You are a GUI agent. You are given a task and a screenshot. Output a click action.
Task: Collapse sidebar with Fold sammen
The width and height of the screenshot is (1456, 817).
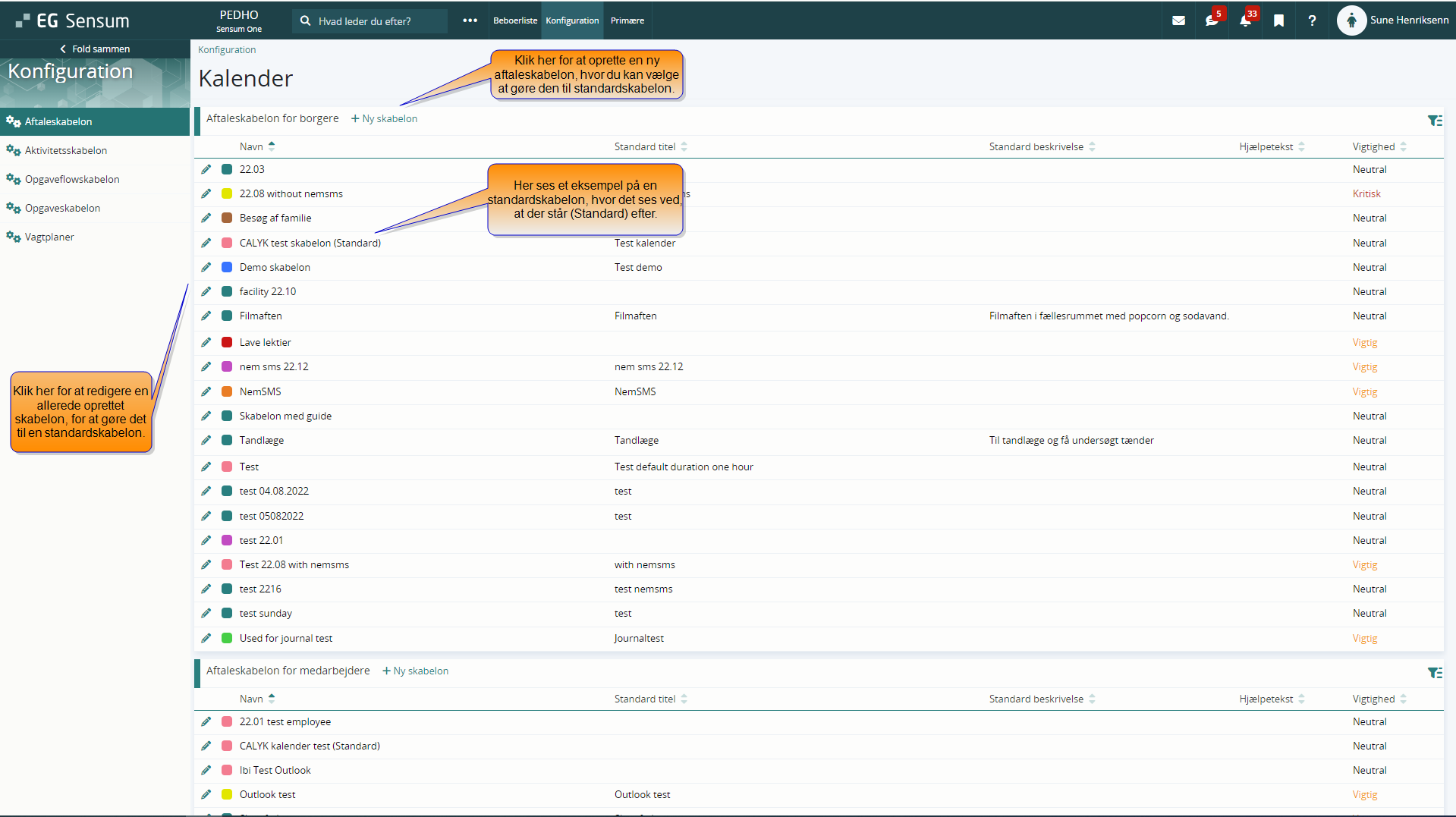95,49
